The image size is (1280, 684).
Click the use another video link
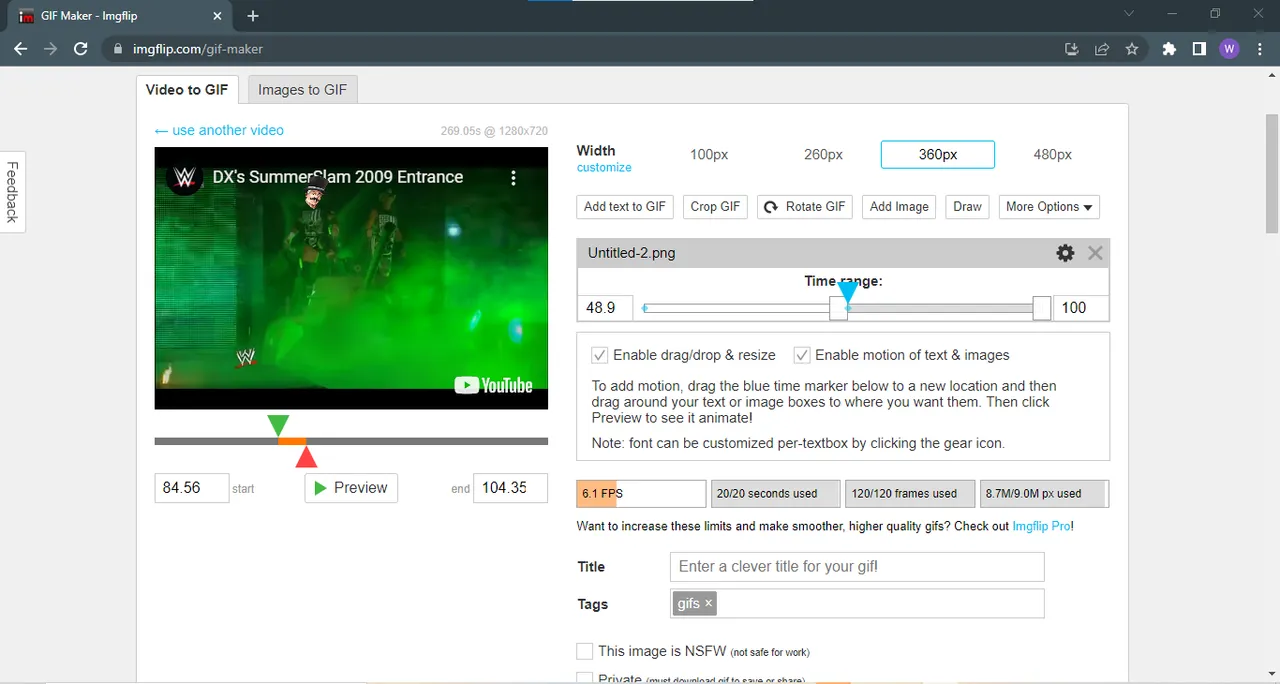(x=219, y=130)
